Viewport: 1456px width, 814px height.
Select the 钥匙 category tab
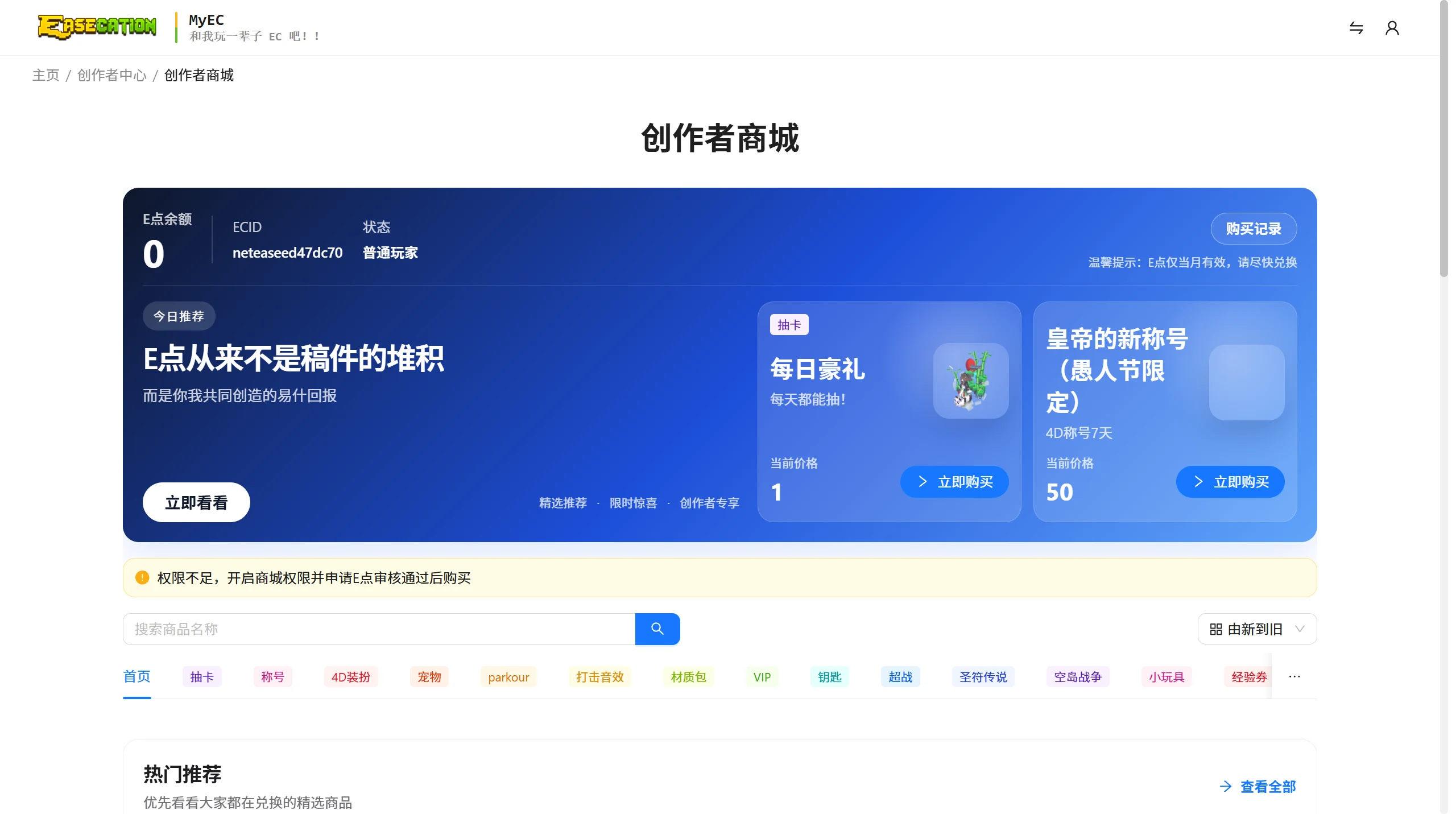(830, 677)
